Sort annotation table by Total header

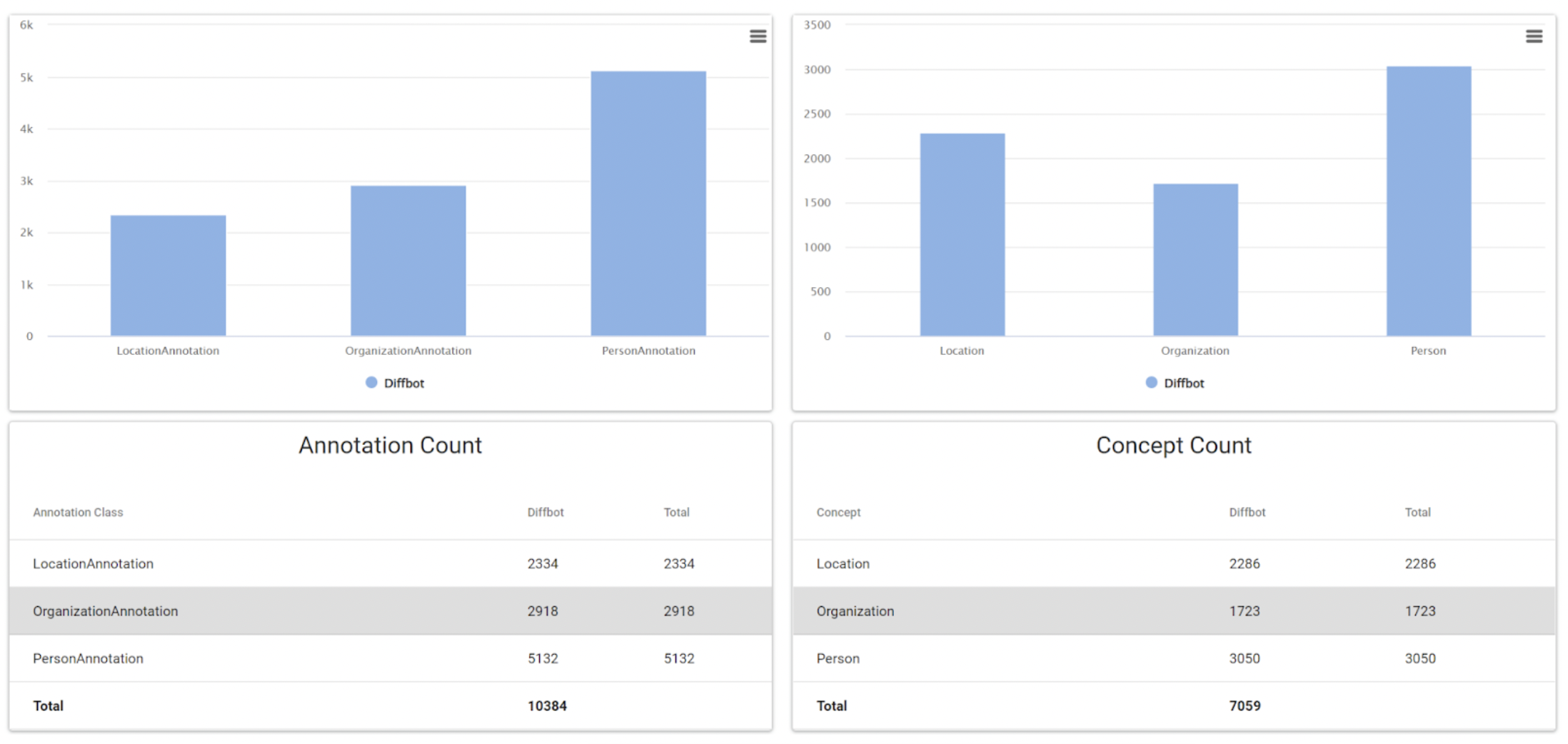(676, 513)
